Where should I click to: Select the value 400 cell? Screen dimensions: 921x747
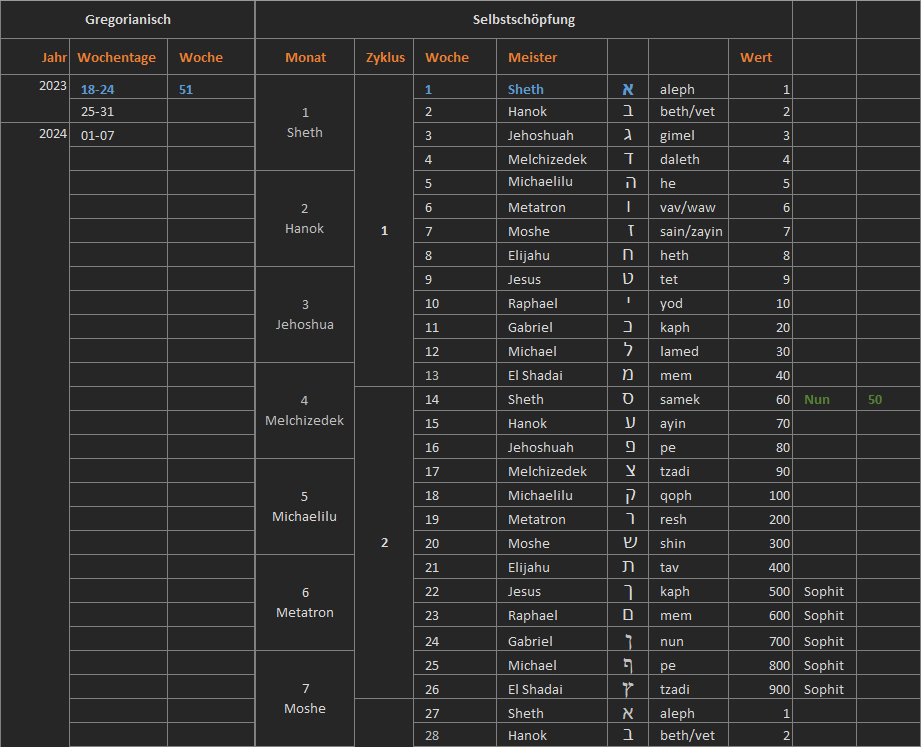point(760,567)
